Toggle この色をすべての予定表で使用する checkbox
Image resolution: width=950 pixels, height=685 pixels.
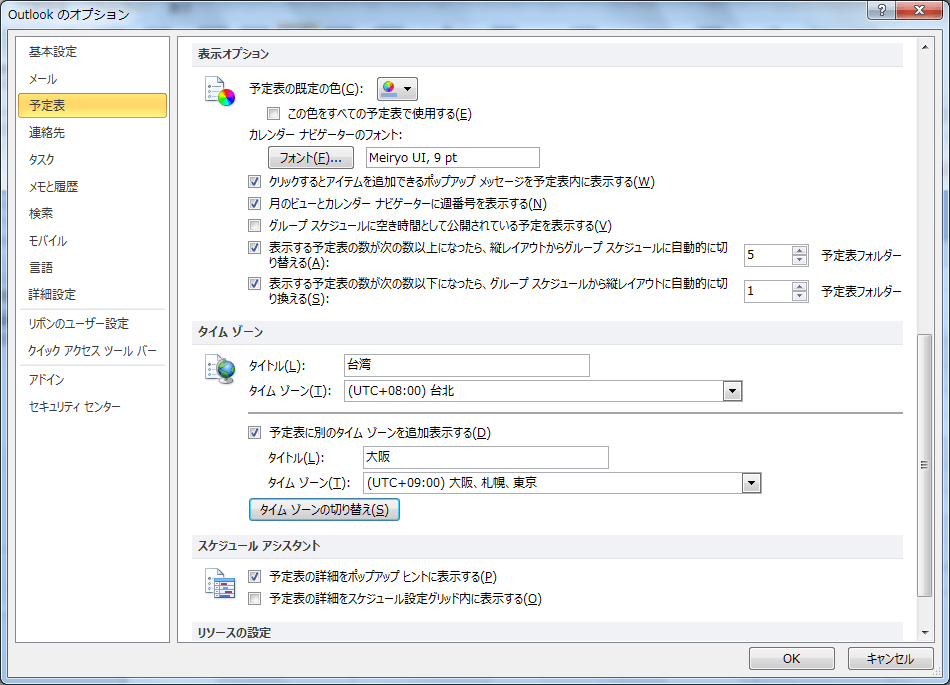(274, 114)
